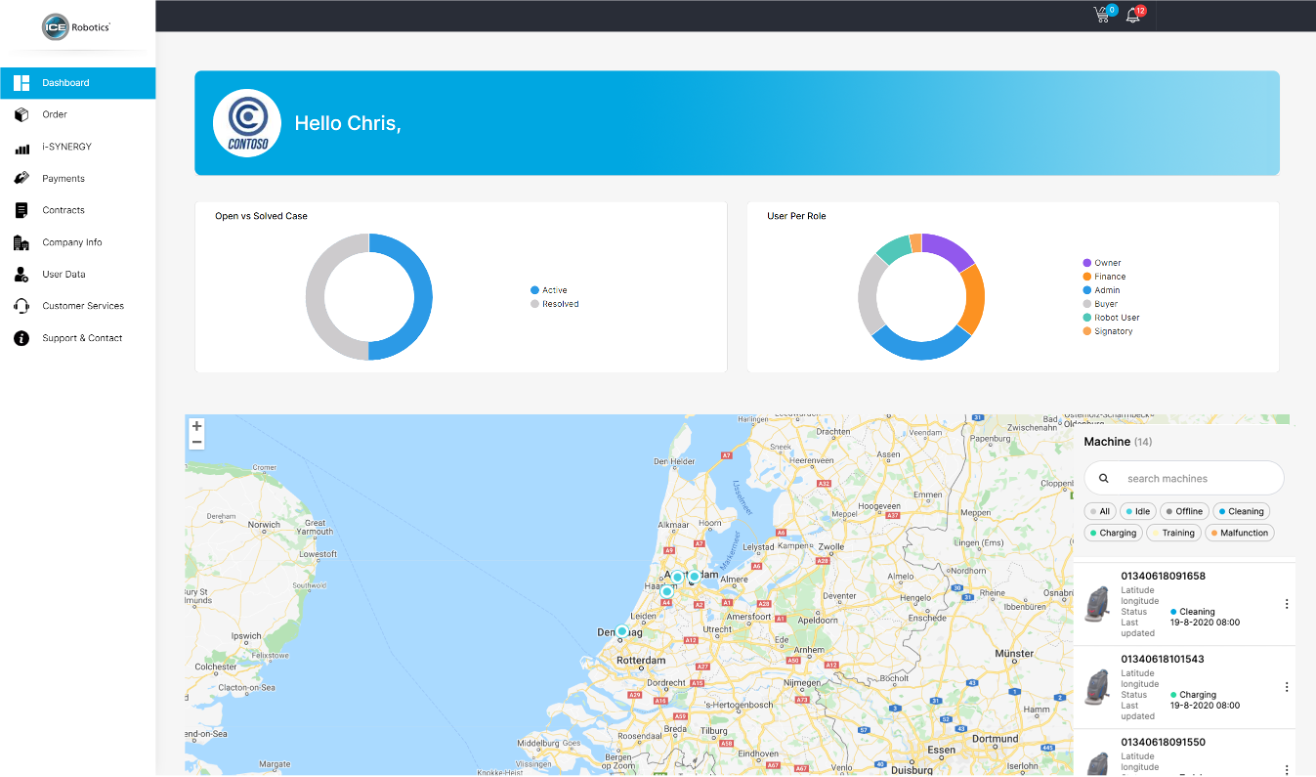The width and height of the screenshot is (1316, 777).
Task: Zoom in on the map
Action: click(x=197, y=426)
